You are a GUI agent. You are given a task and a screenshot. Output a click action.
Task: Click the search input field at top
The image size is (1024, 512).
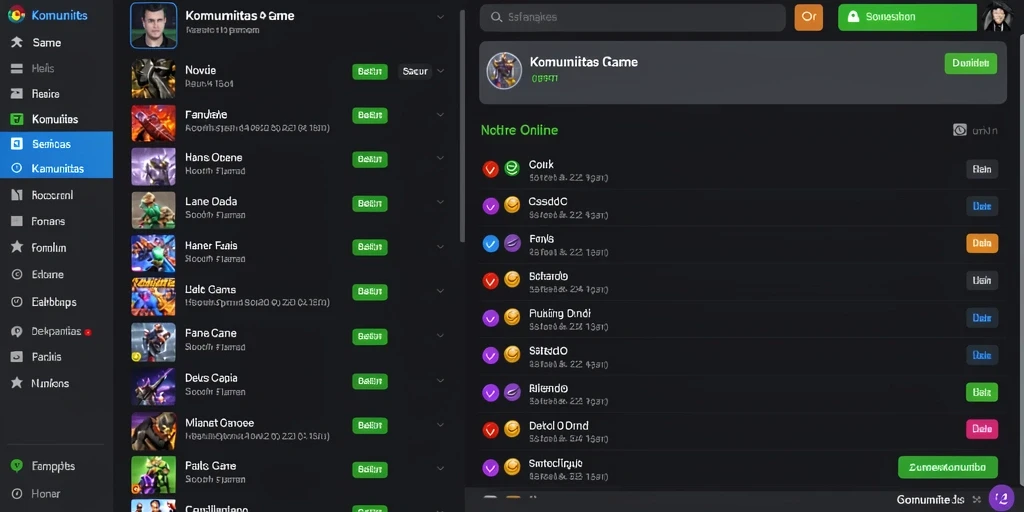point(632,18)
